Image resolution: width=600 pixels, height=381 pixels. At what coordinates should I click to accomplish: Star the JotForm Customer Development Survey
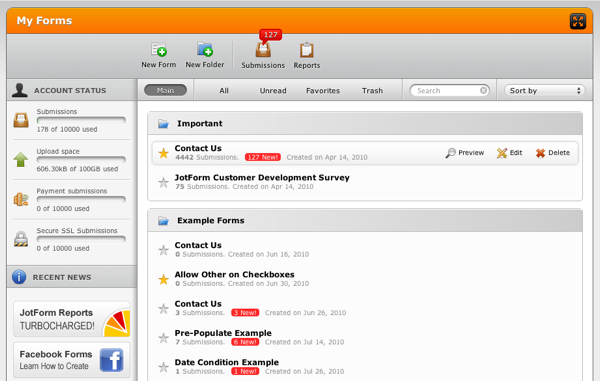click(x=163, y=182)
